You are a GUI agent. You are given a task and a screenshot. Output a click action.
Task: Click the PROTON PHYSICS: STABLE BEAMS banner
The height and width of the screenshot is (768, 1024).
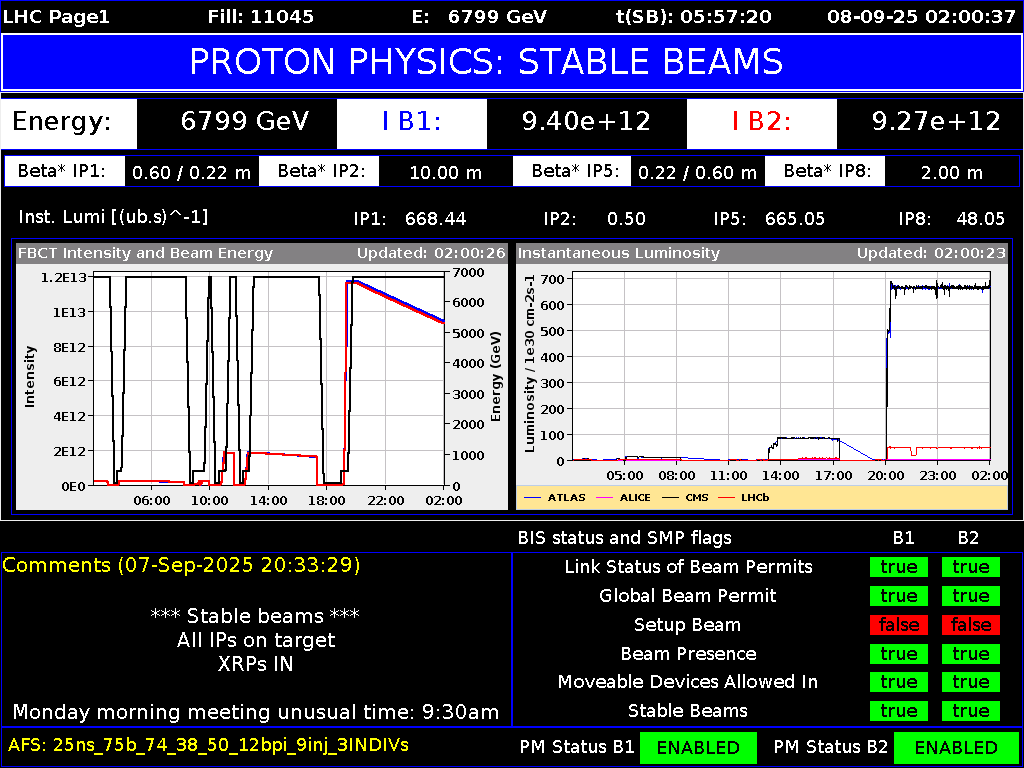[512, 62]
